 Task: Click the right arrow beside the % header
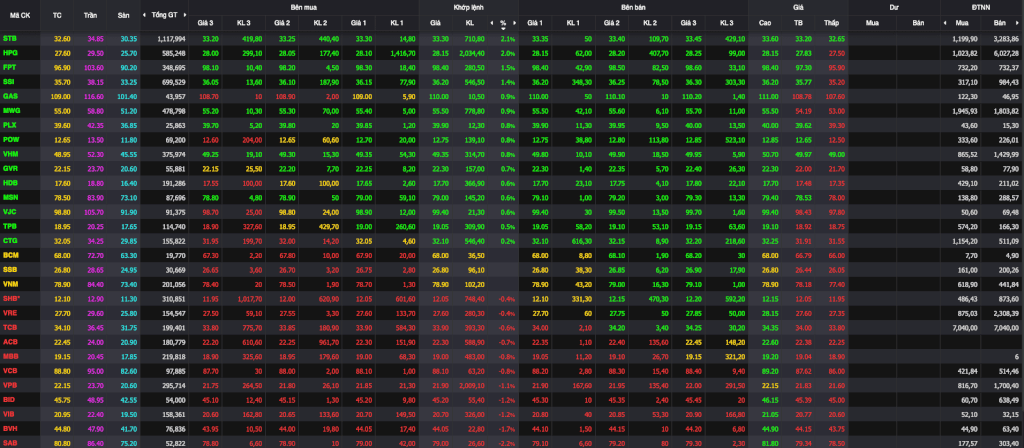515,23
